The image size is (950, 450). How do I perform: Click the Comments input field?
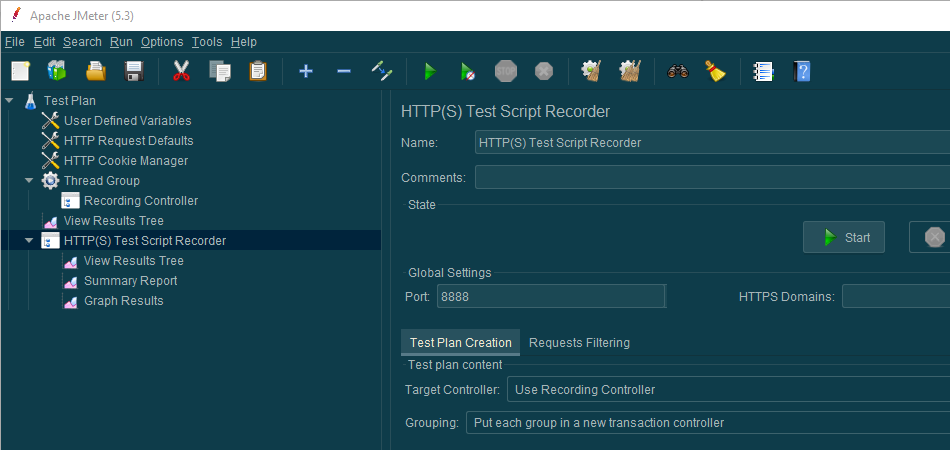[712, 178]
